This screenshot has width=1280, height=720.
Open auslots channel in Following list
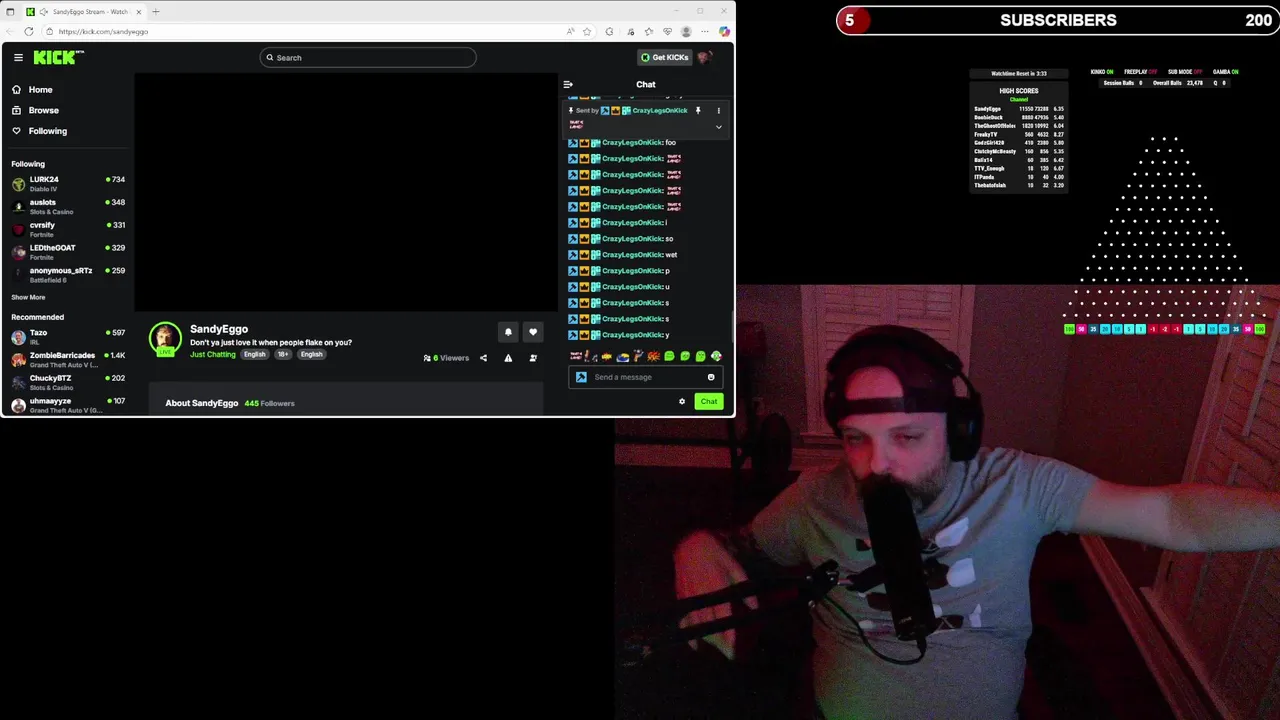(x=68, y=207)
